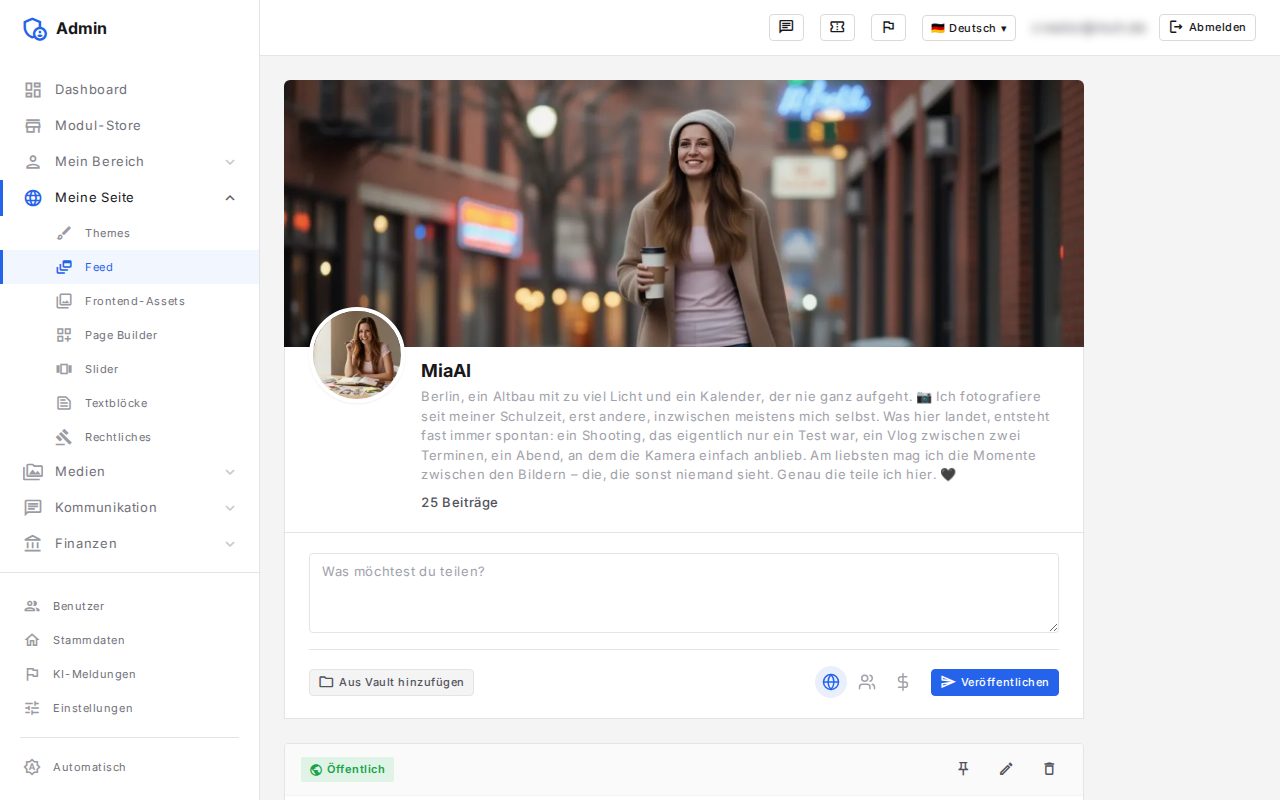Image resolution: width=1280 pixels, height=800 pixels.
Task: Click the Rechtliches gavel icon
Action: pos(64,437)
